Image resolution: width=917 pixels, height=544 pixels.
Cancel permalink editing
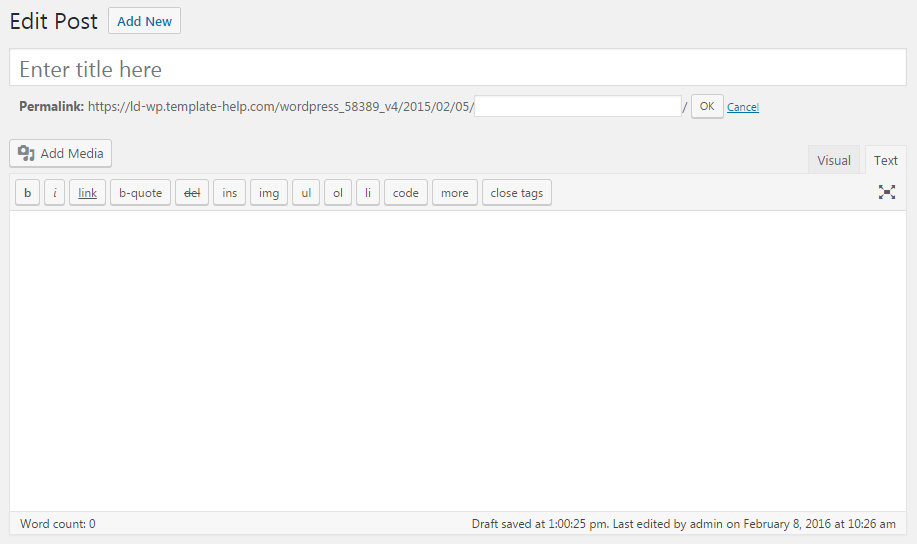[743, 107]
